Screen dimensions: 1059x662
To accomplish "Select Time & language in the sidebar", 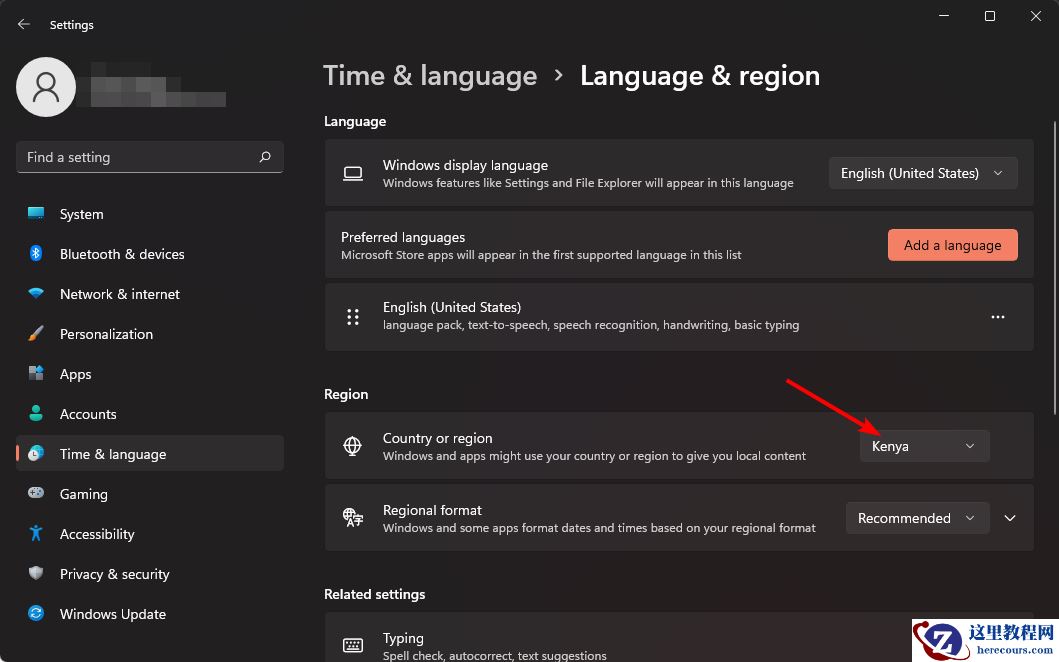I will click(x=113, y=454).
